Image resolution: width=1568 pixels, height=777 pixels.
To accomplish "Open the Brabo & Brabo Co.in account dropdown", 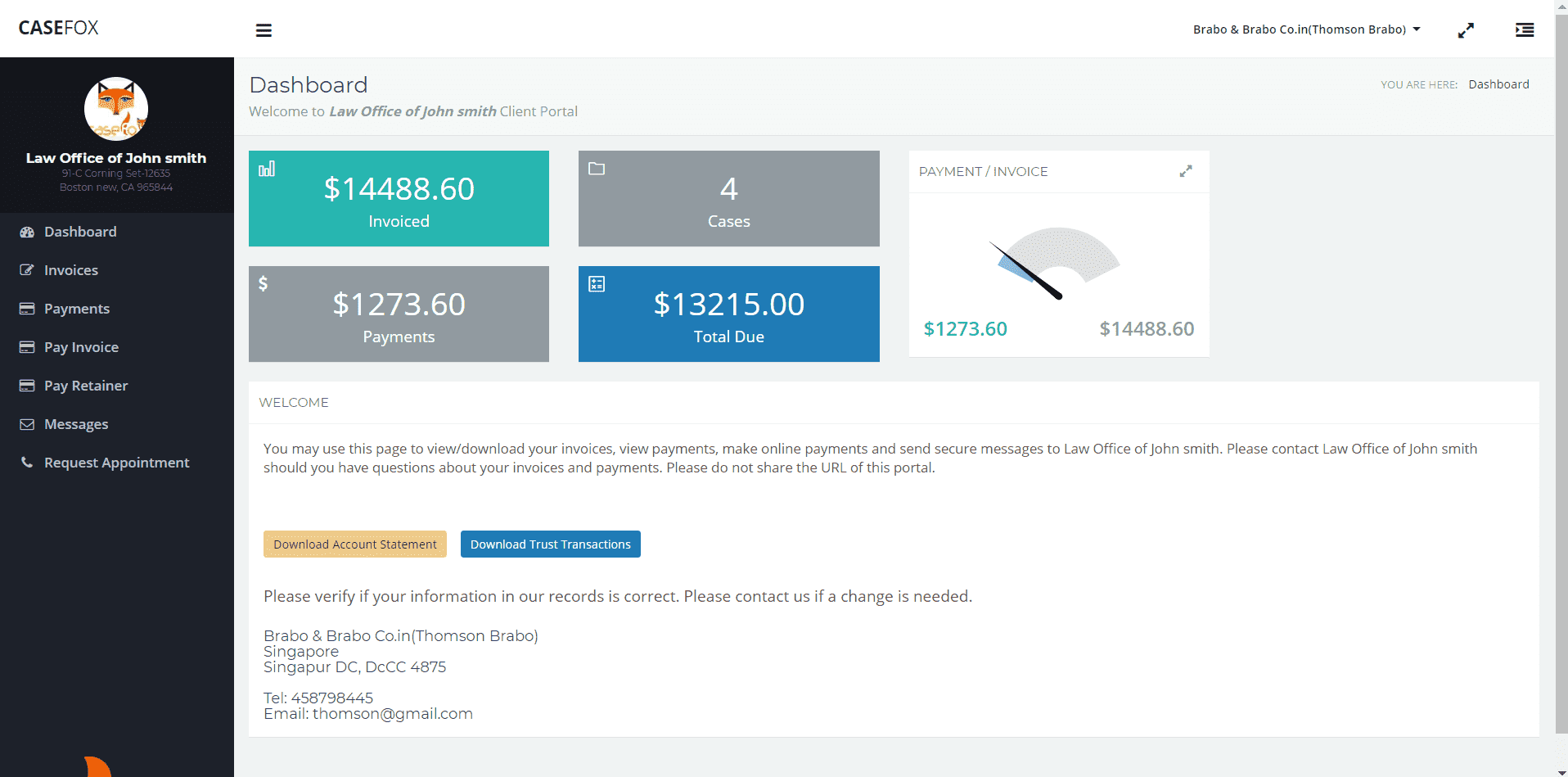I will (1306, 29).
